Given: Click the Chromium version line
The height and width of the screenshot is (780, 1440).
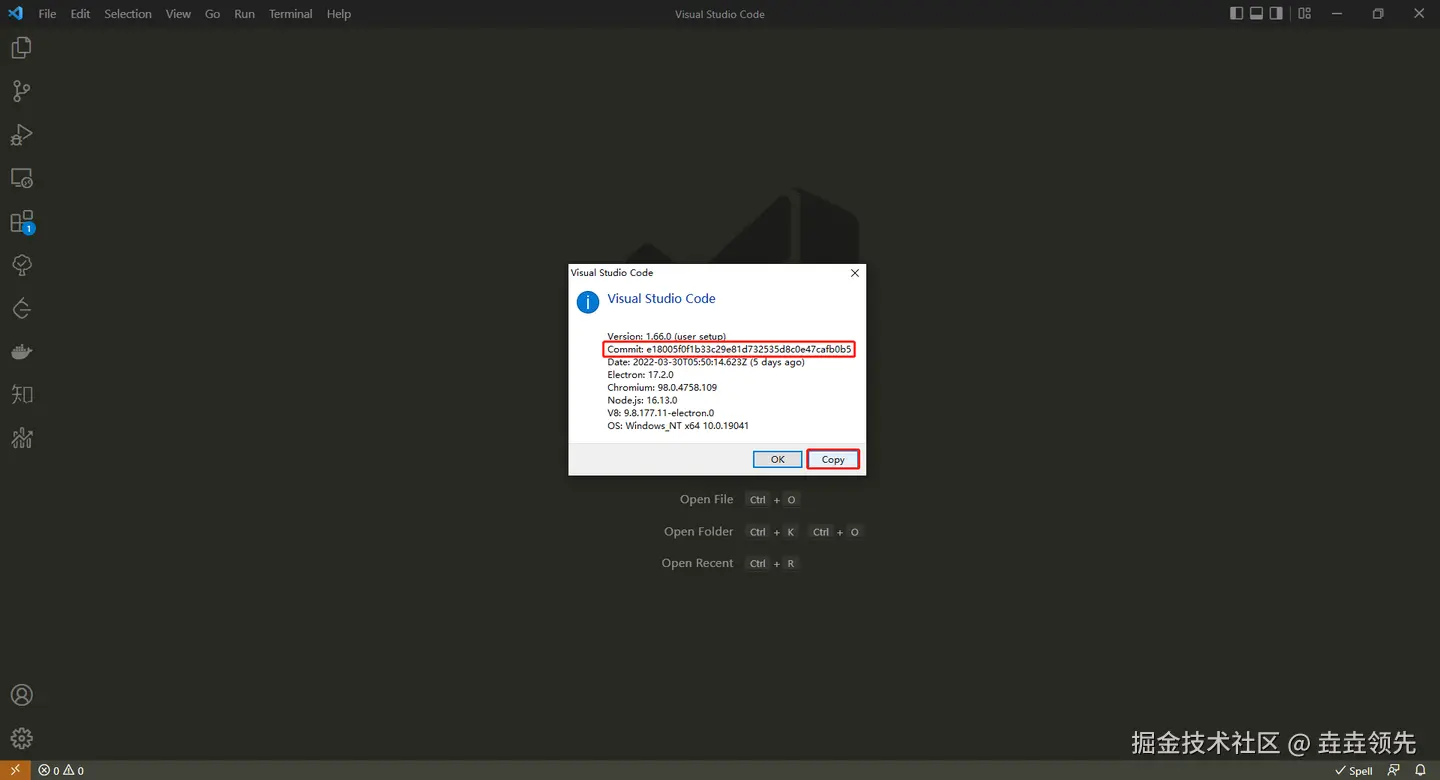Looking at the screenshot, I should coord(662,387).
